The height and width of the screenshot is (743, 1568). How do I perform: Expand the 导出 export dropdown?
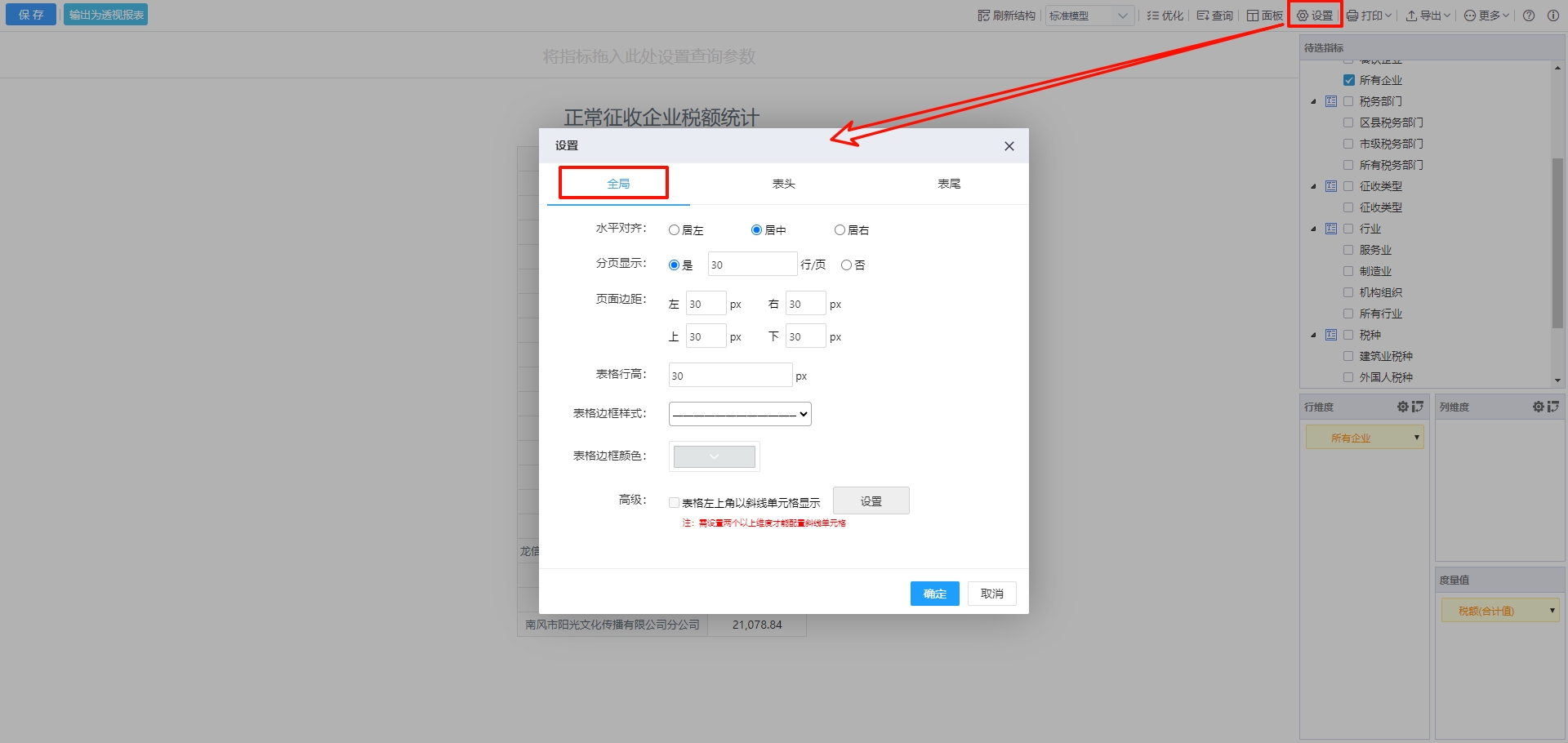point(1427,16)
